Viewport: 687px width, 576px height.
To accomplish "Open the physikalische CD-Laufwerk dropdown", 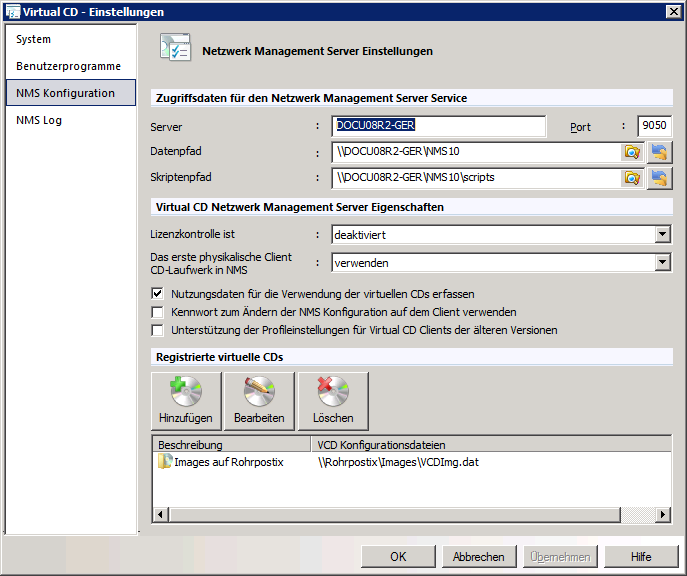I will tap(662, 263).
